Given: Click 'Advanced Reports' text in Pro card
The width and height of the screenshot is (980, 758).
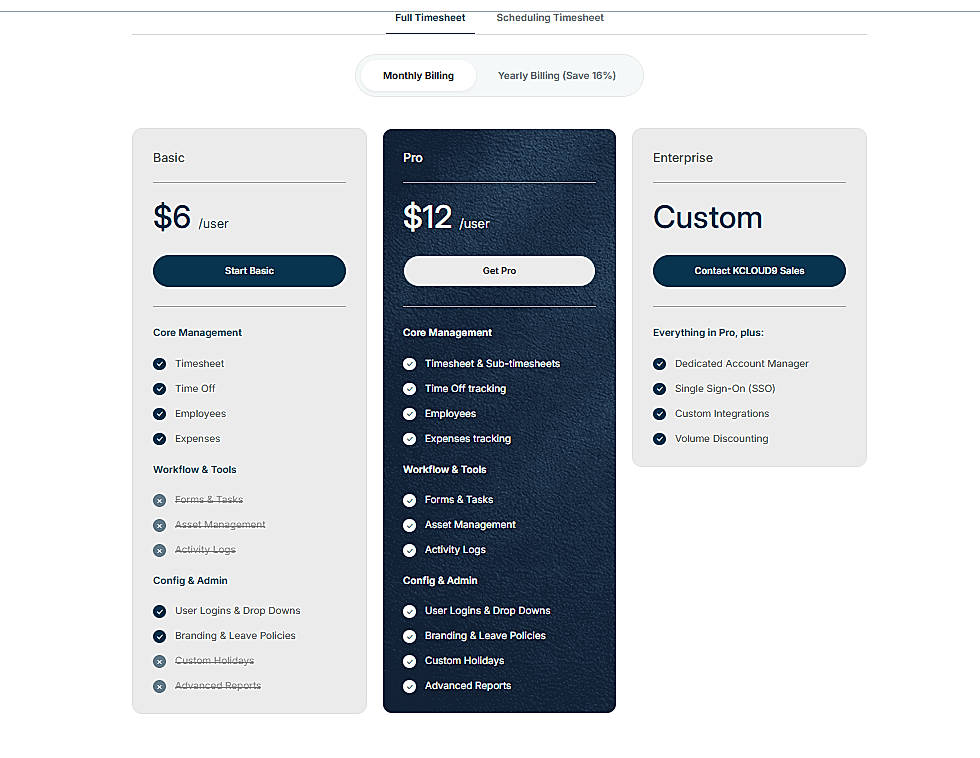Looking at the screenshot, I should (468, 686).
